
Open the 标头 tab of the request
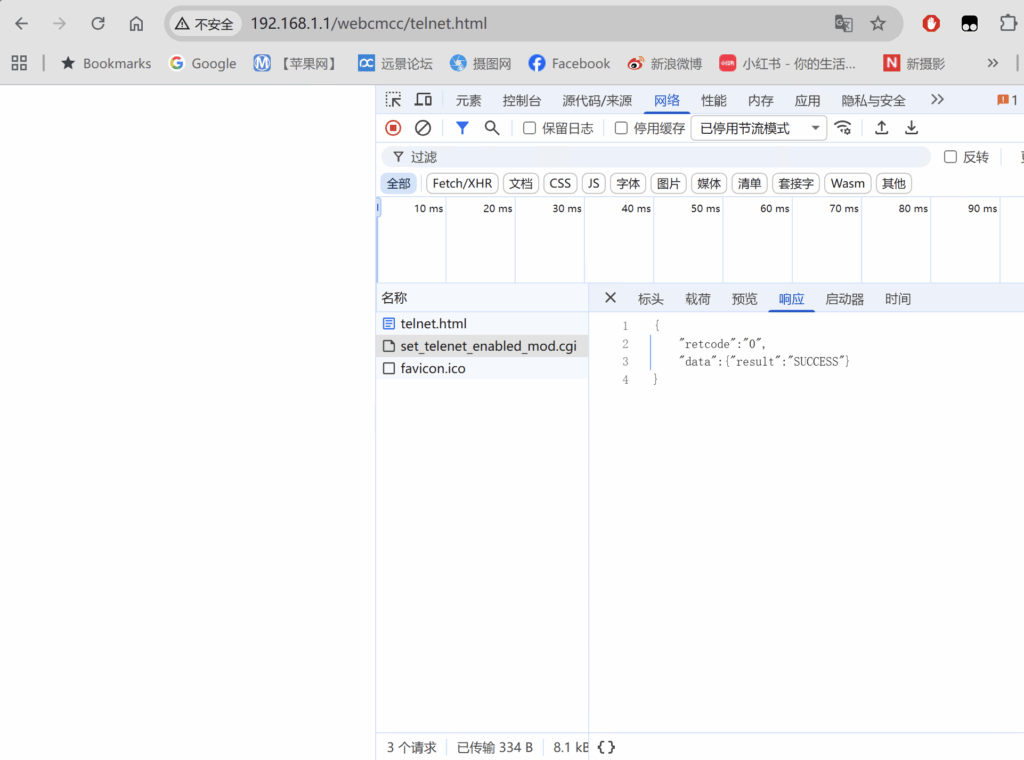pos(650,299)
